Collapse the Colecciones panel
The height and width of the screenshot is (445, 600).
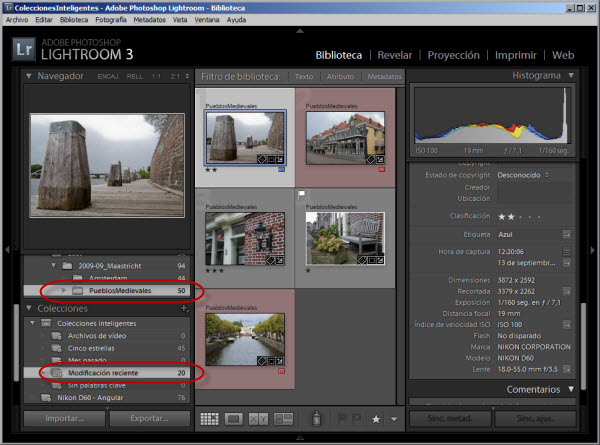tap(29, 308)
